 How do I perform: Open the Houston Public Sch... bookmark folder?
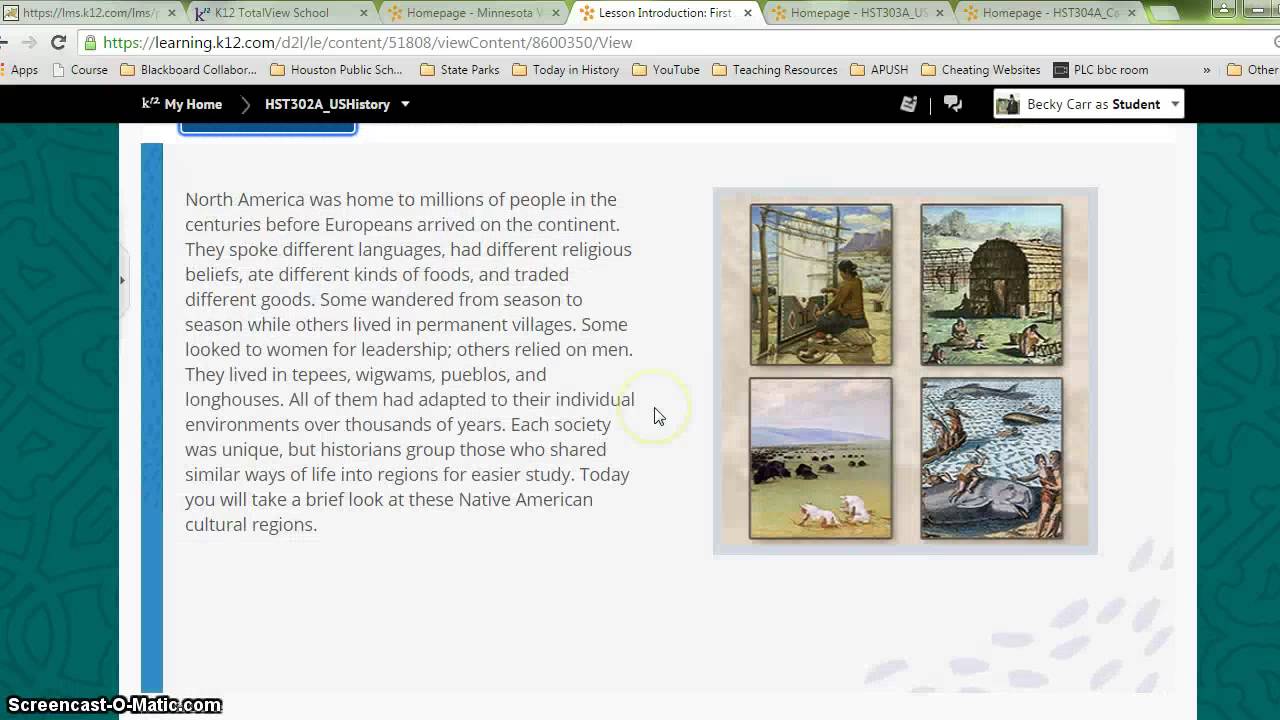click(337, 70)
